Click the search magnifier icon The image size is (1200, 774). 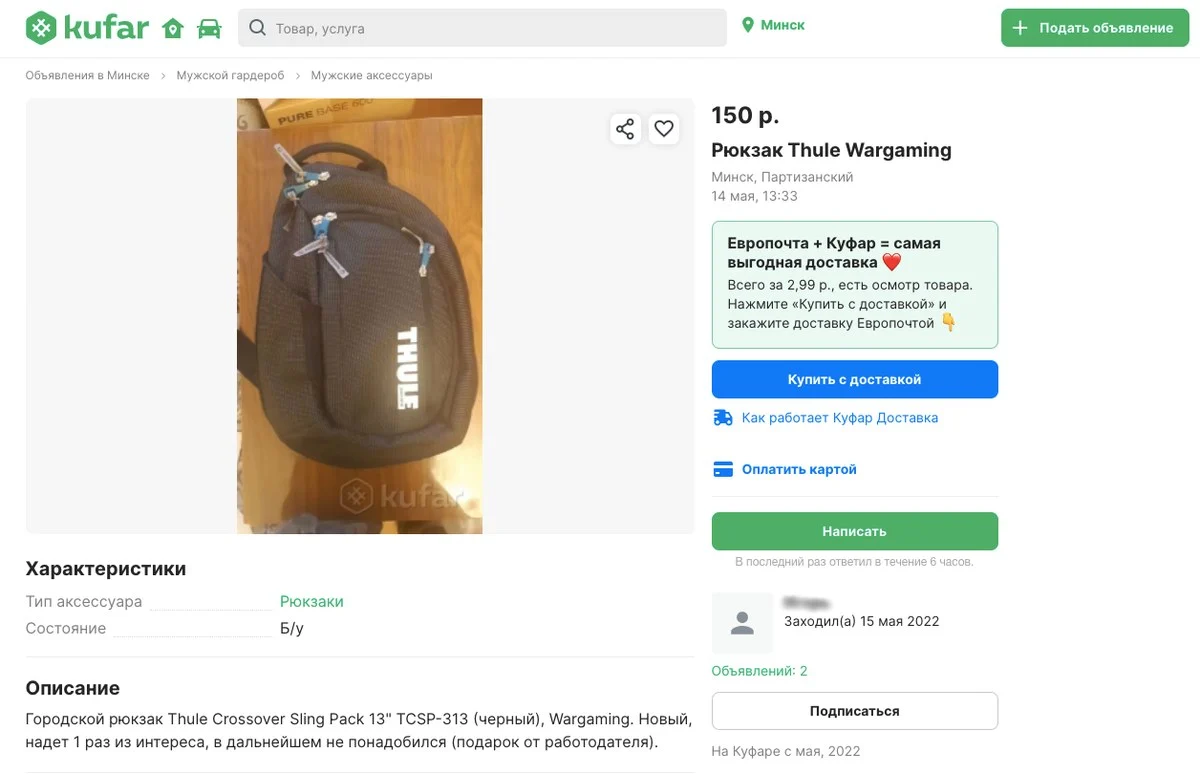pyautogui.click(x=257, y=28)
